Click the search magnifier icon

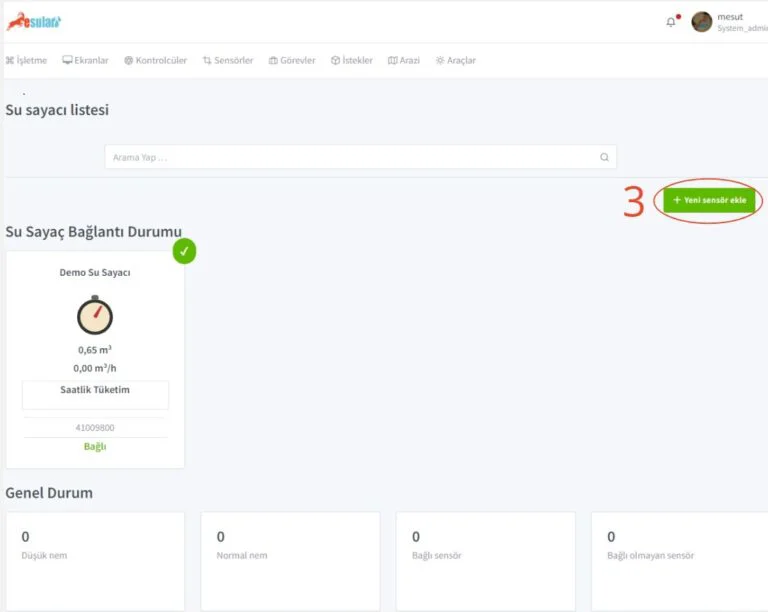point(604,157)
